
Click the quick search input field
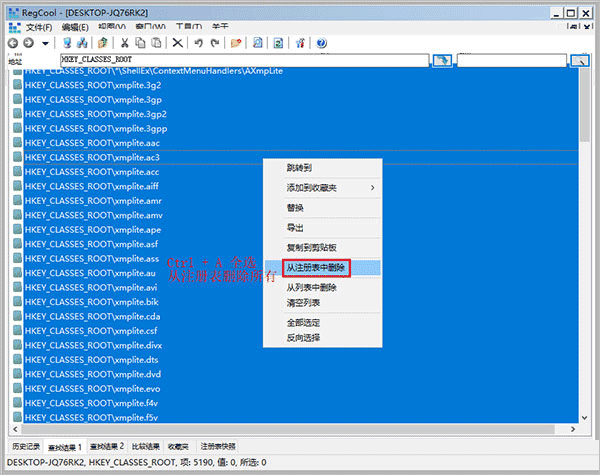coord(512,60)
